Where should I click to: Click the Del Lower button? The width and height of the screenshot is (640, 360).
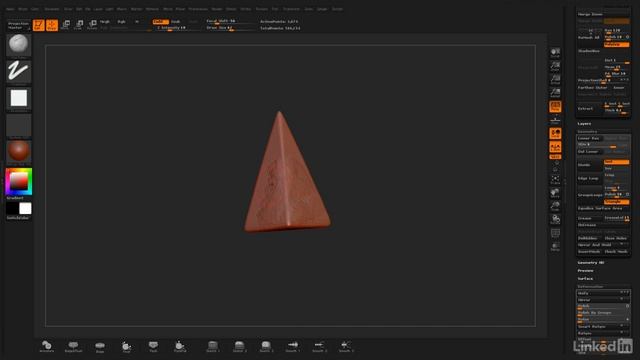point(589,152)
